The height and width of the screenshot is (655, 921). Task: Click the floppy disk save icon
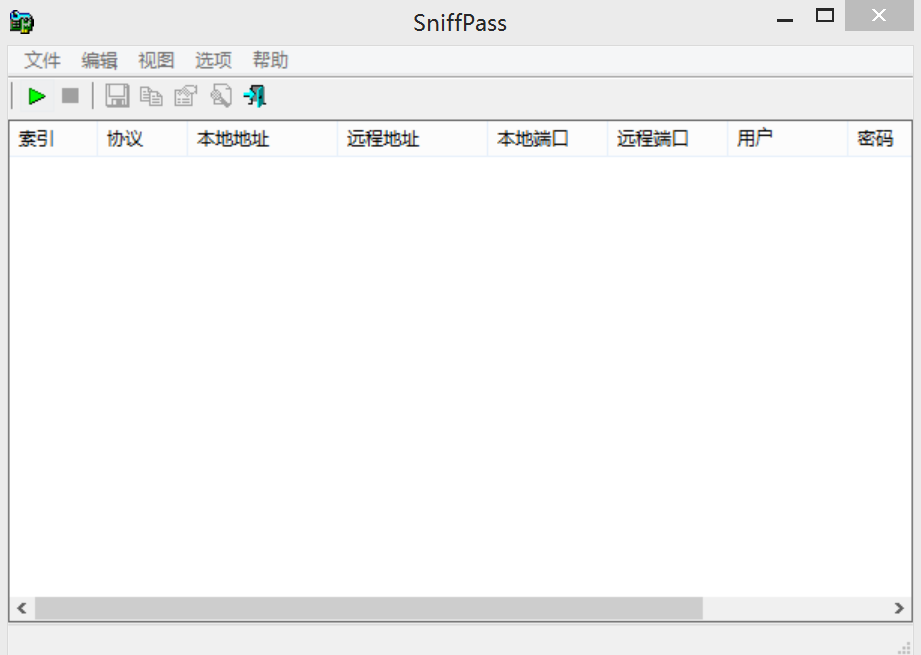117,96
